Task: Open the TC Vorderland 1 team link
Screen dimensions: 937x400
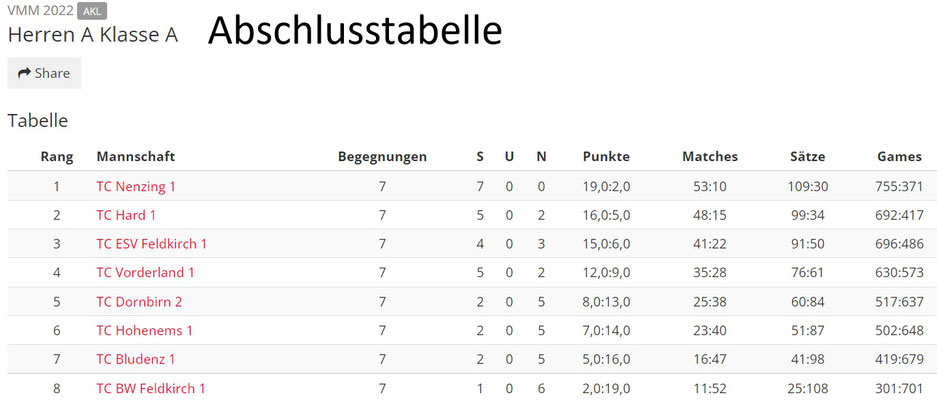Action: pyautogui.click(x=145, y=273)
